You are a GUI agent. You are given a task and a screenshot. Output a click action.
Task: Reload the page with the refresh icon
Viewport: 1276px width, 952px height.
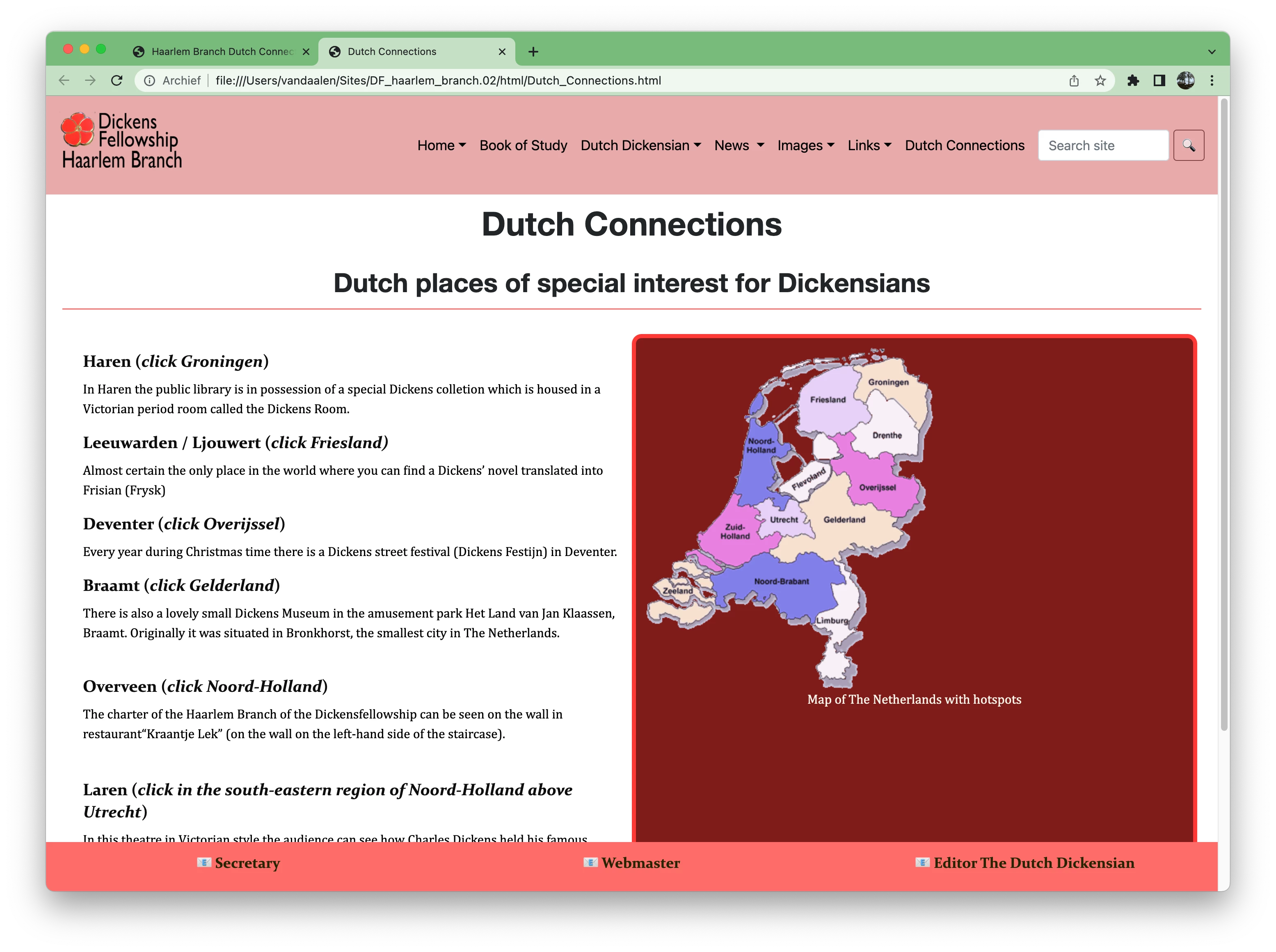pyautogui.click(x=117, y=81)
